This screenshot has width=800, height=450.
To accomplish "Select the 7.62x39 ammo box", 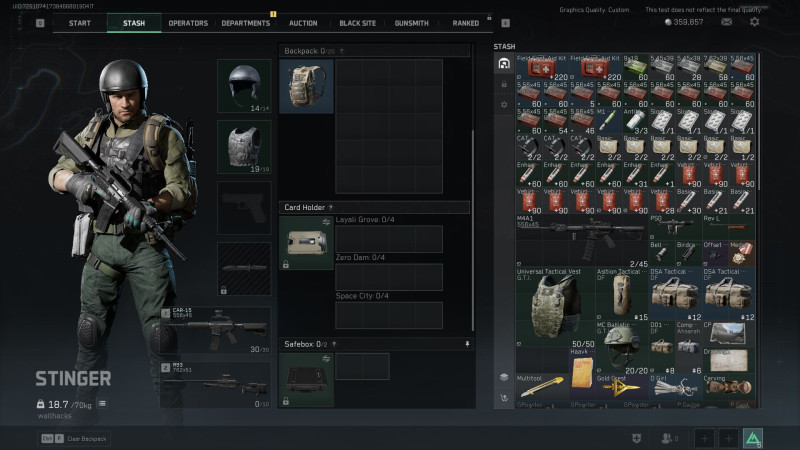I will coord(715,67).
